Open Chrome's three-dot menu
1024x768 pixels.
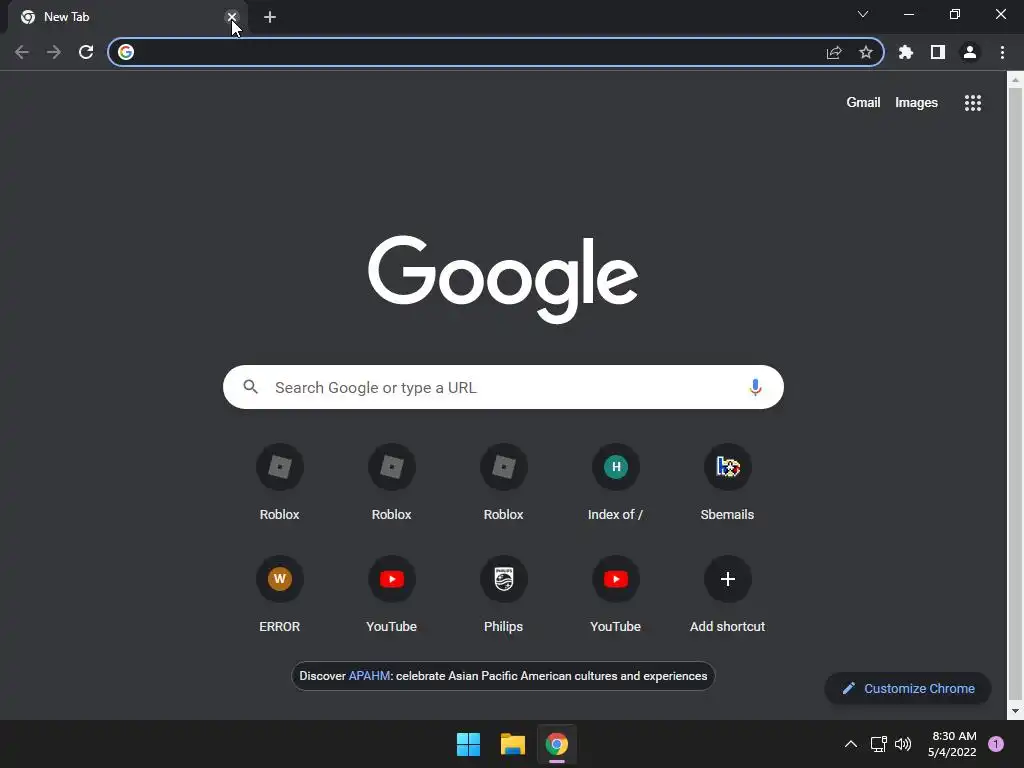(x=1002, y=52)
